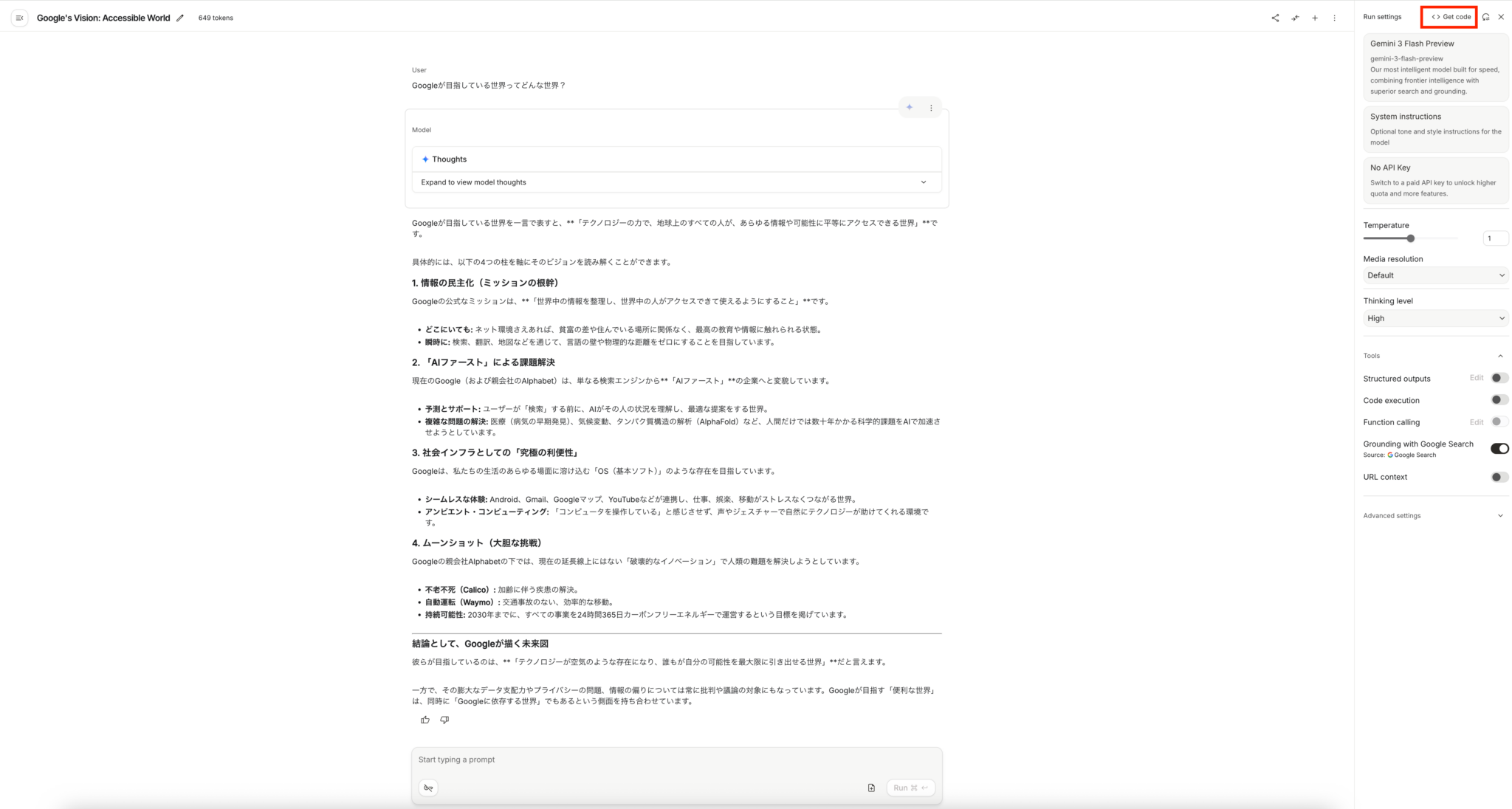
Task: Create a new prompt with the plus icon
Action: click(x=1315, y=18)
